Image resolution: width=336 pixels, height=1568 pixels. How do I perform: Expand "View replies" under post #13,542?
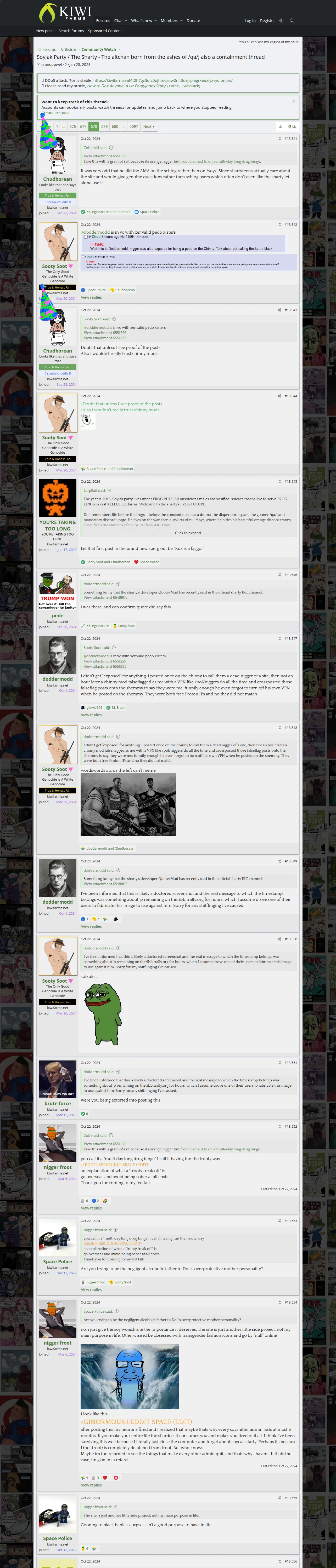pyautogui.click(x=92, y=298)
